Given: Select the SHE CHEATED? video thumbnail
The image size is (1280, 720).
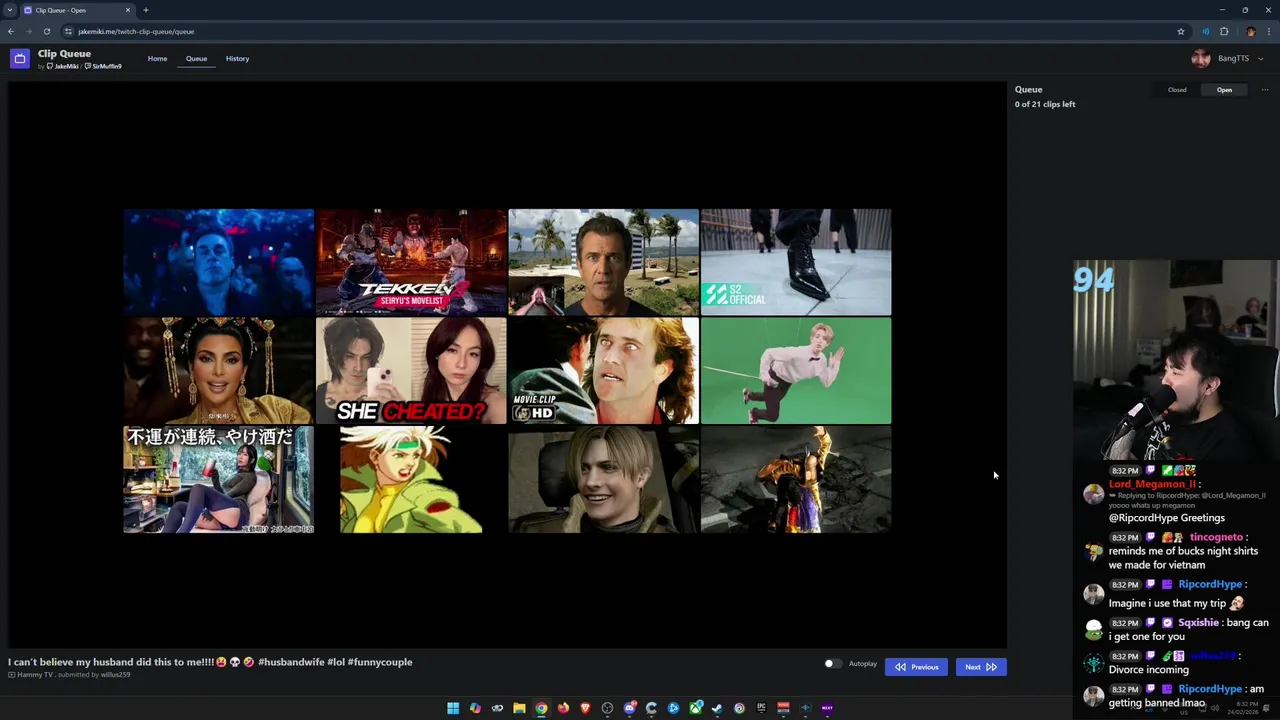Looking at the screenshot, I should pos(411,371).
